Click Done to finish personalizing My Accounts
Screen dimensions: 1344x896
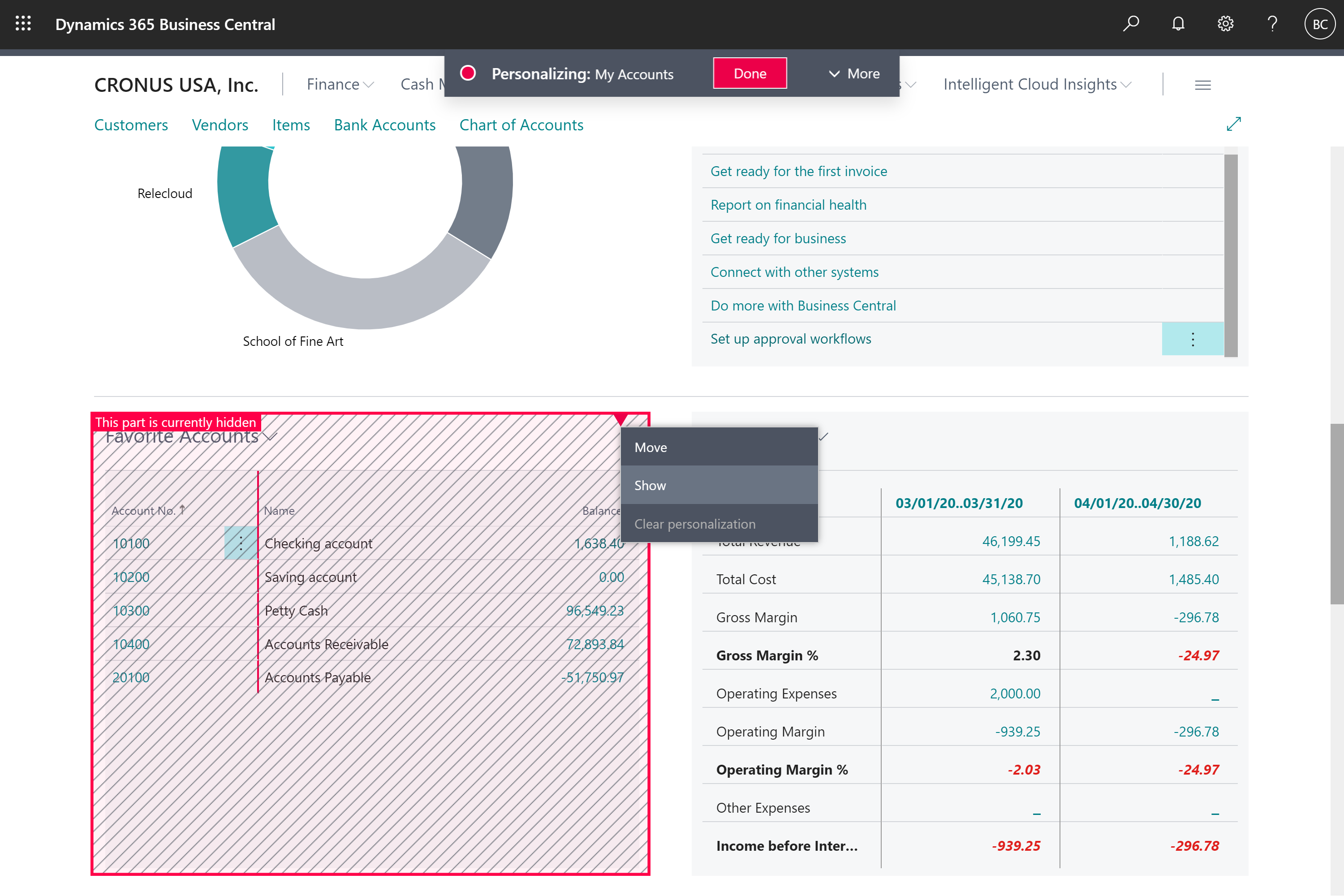pos(749,73)
